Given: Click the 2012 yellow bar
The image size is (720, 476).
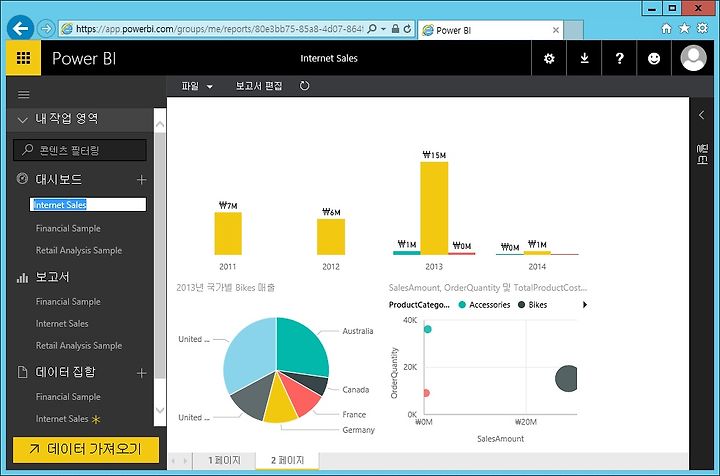Looking at the screenshot, I should (x=331, y=236).
